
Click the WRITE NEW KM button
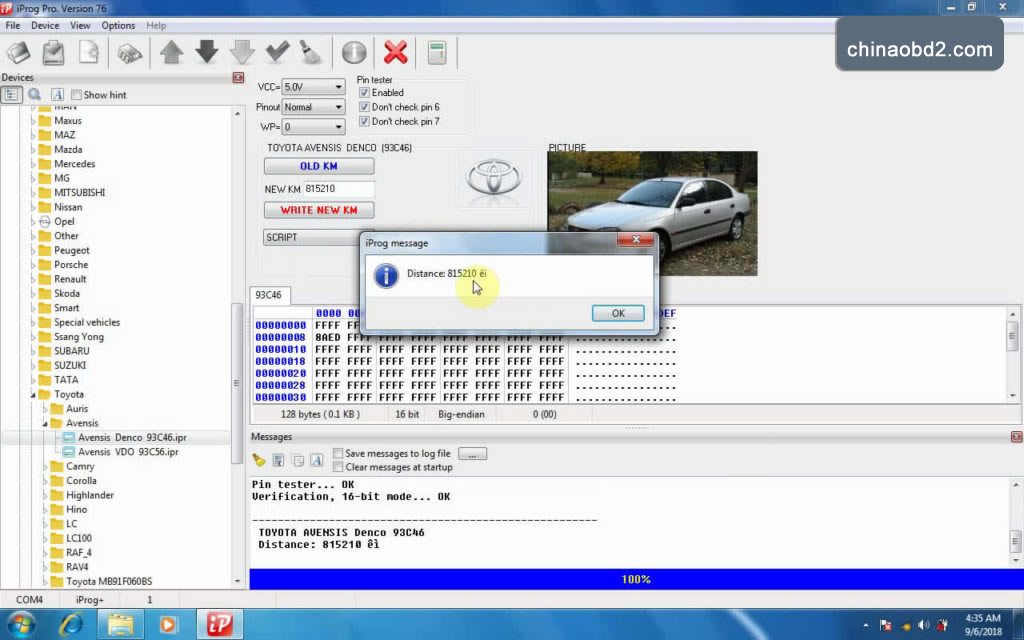tap(319, 210)
